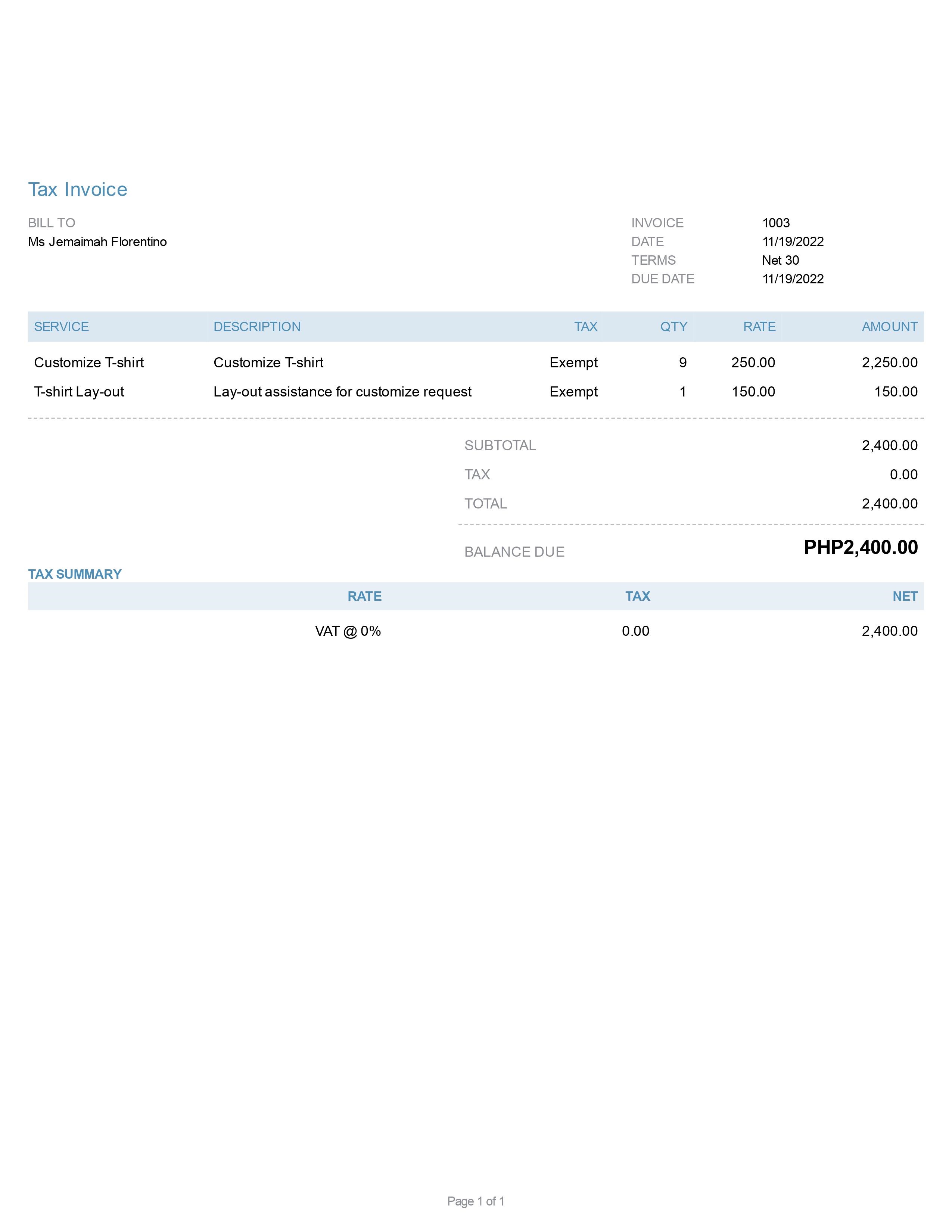Click the SUBTOTAL label
The height and width of the screenshot is (1232, 952).
tap(500, 446)
